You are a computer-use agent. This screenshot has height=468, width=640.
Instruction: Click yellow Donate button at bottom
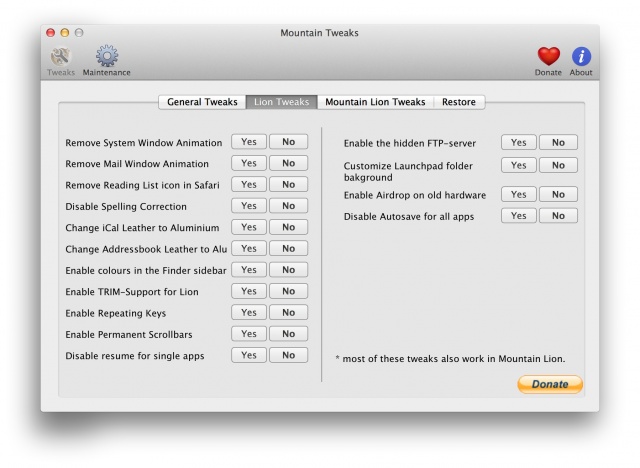(x=550, y=384)
